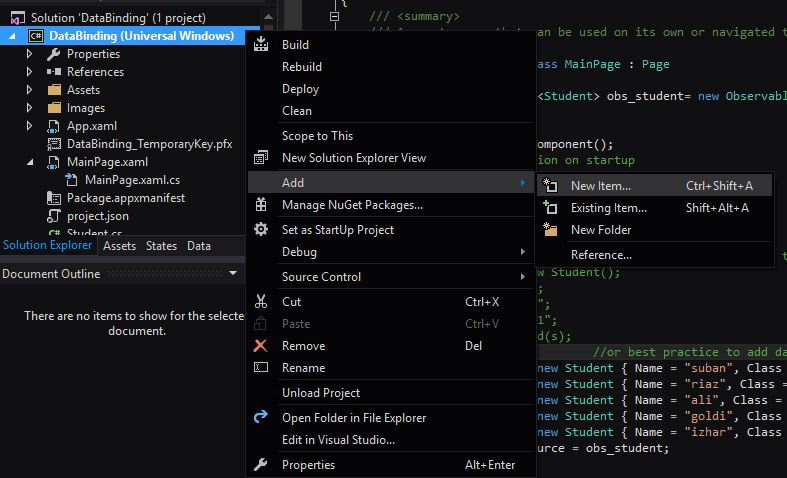The width and height of the screenshot is (787, 478).
Task: Click the New Solution Explorer View icon
Action: (262, 158)
